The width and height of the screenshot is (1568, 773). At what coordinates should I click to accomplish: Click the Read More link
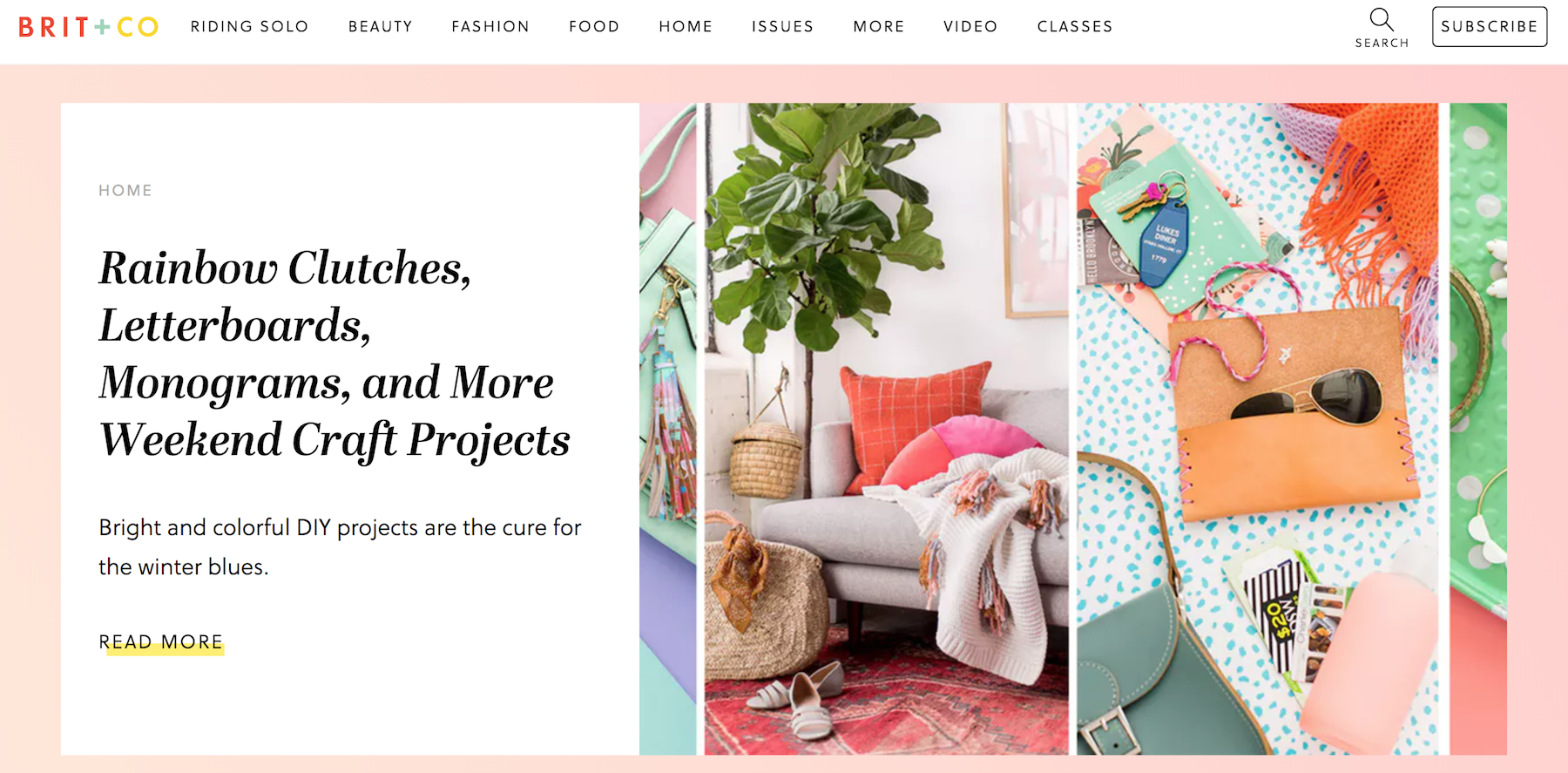pyautogui.click(x=161, y=642)
